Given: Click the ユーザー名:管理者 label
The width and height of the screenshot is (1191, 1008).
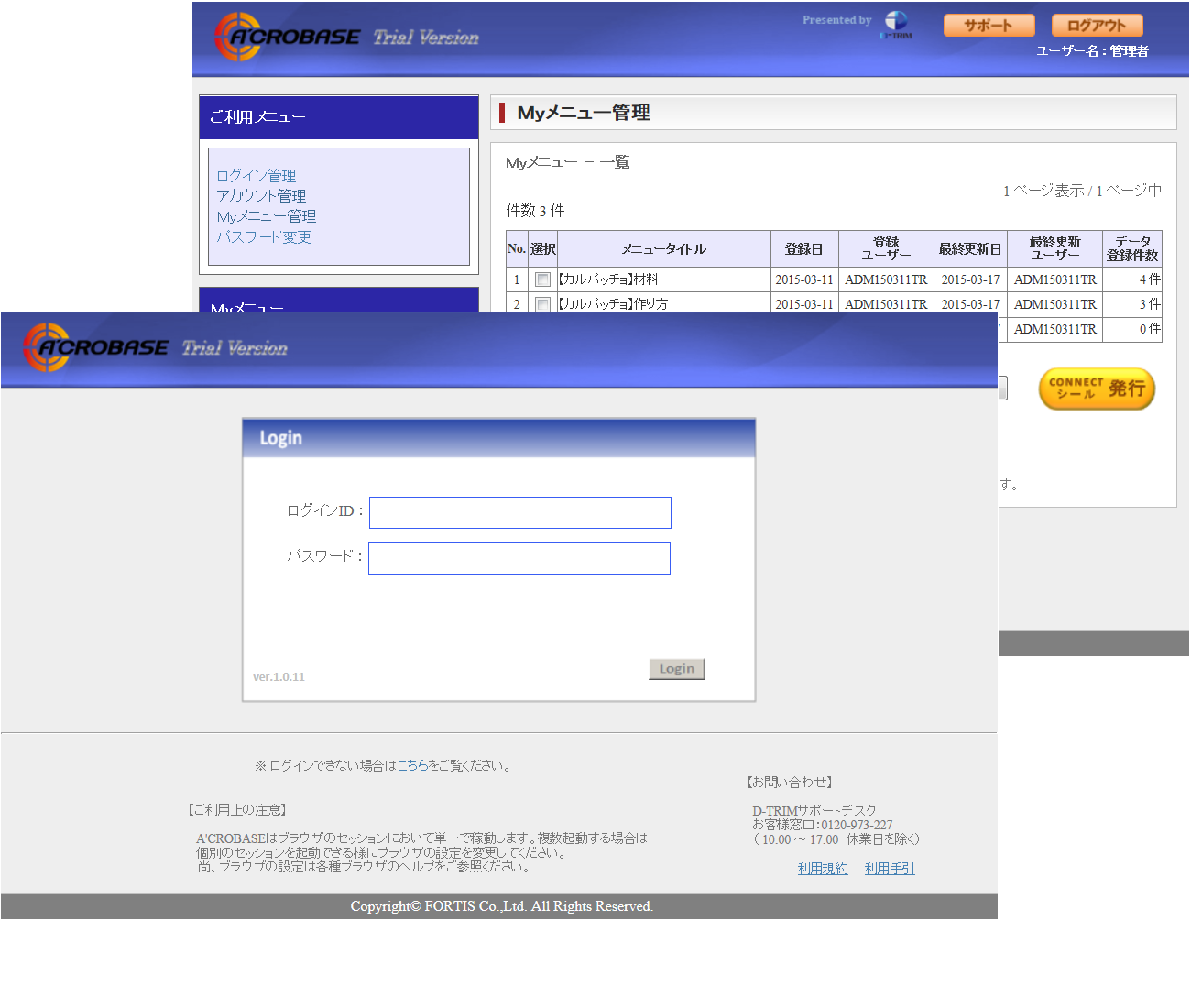Looking at the screenshot, I should click(1092, 51).
